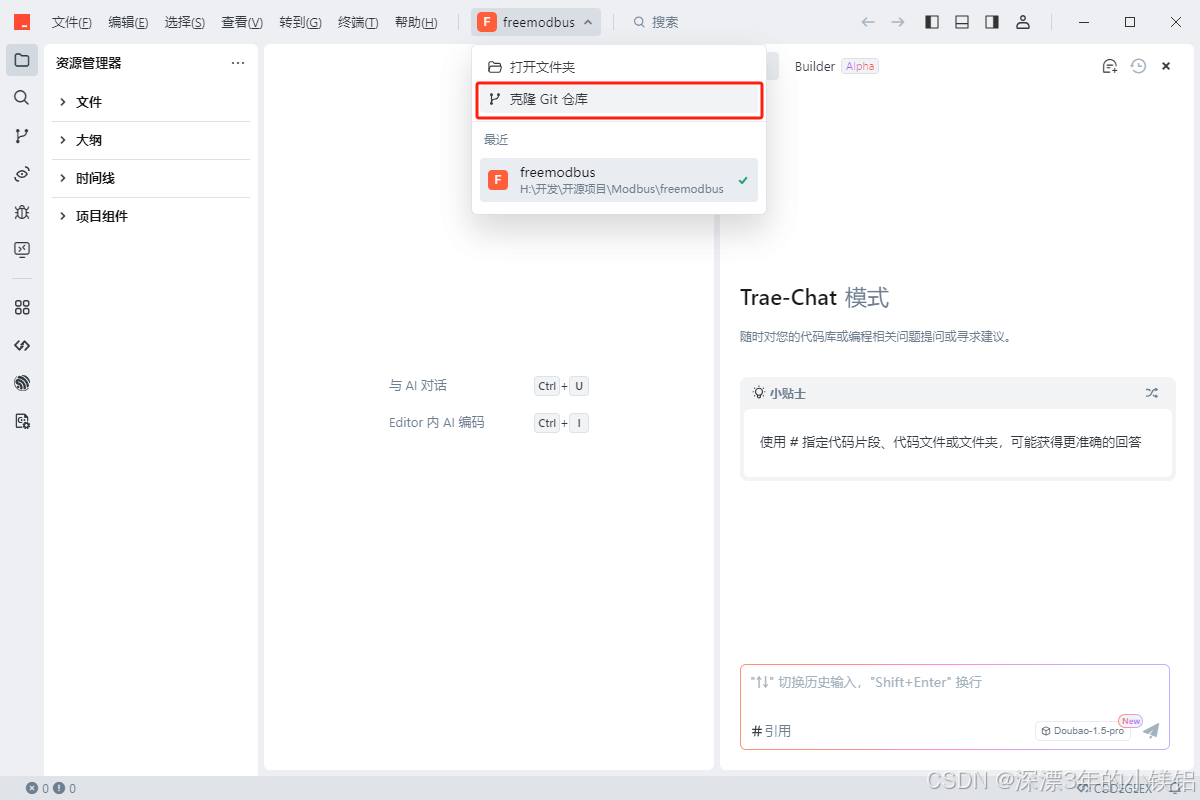This screenshot has width=1200, height=800.
Task: Click the Editor 内 AI 编码 text
Action: click(x=436, y=423)
